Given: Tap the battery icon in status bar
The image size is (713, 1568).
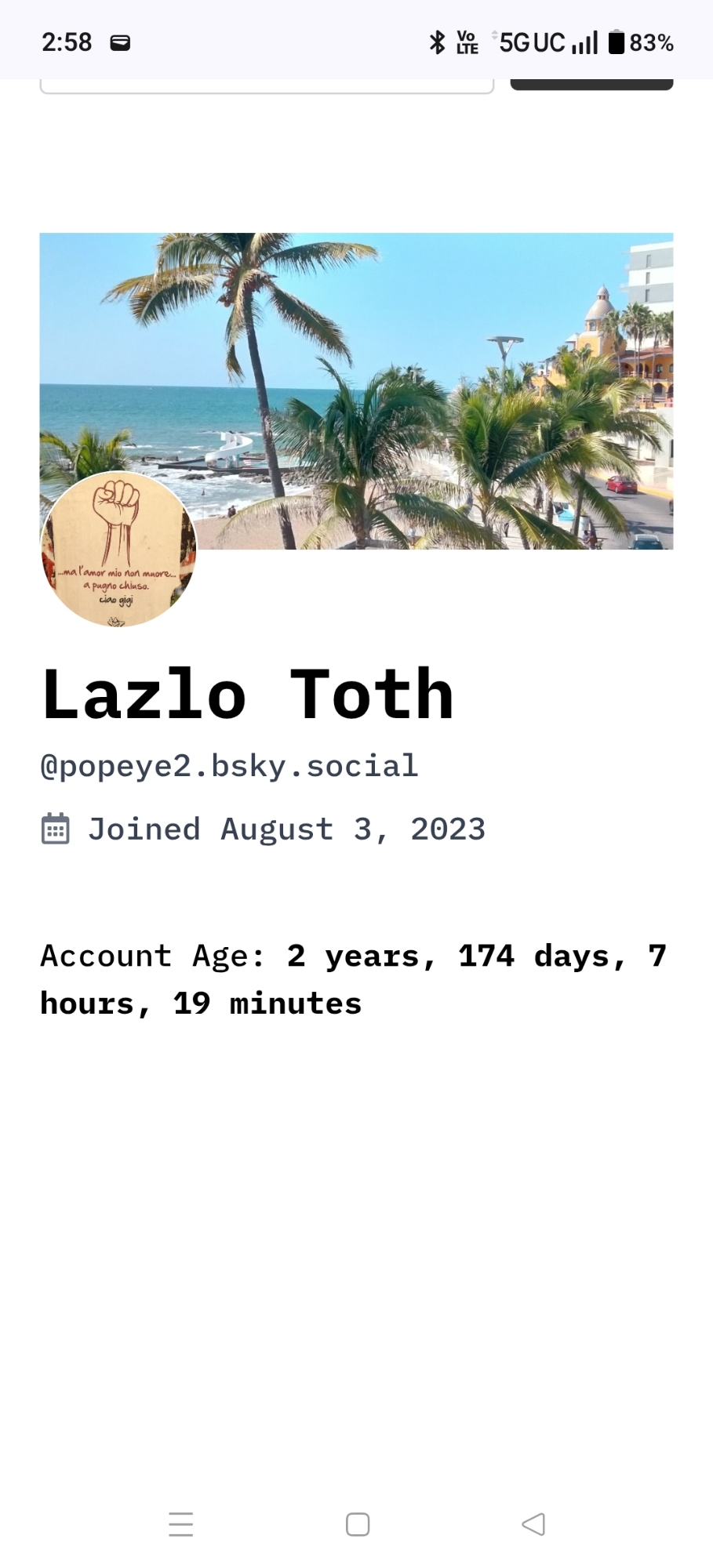Looking at the screenshot, I should 617,42.
